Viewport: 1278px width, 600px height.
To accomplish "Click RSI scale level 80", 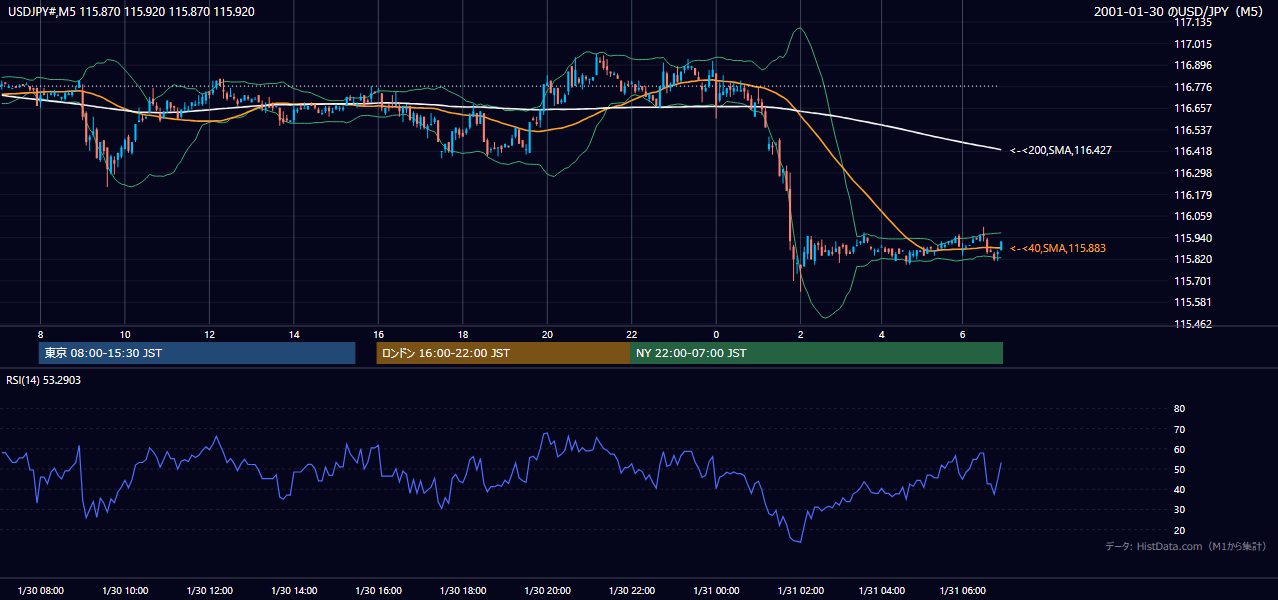I will 1179,409.
